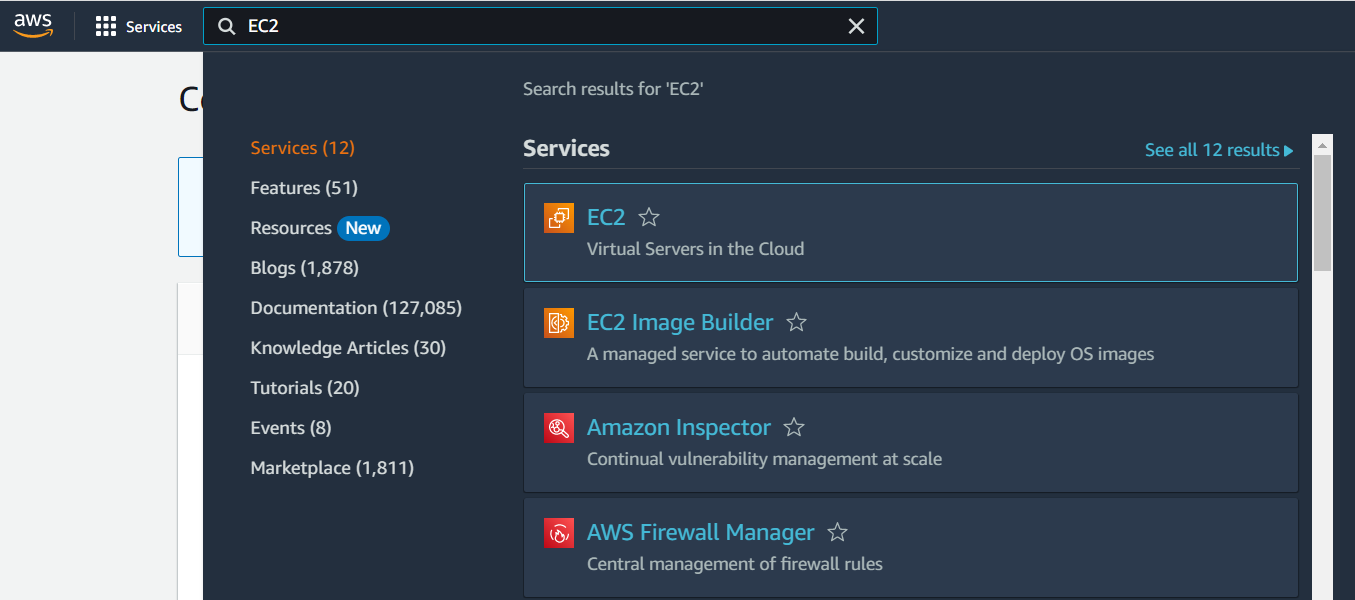
Task: Open the EC2 service link
Action: click(x=606, y=217)
